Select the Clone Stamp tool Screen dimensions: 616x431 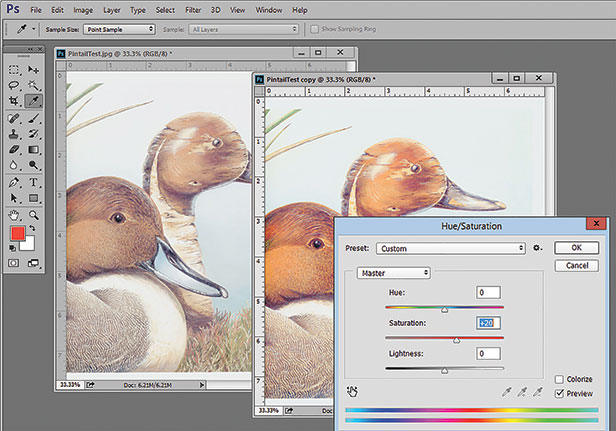pyautogui.click(x=14, y=134)
